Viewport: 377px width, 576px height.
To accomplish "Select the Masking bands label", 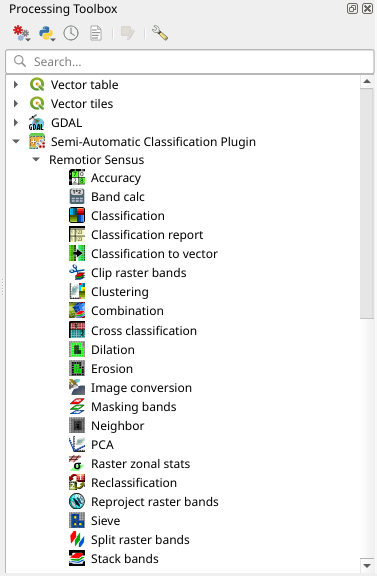I will click(x=134, y=407).
